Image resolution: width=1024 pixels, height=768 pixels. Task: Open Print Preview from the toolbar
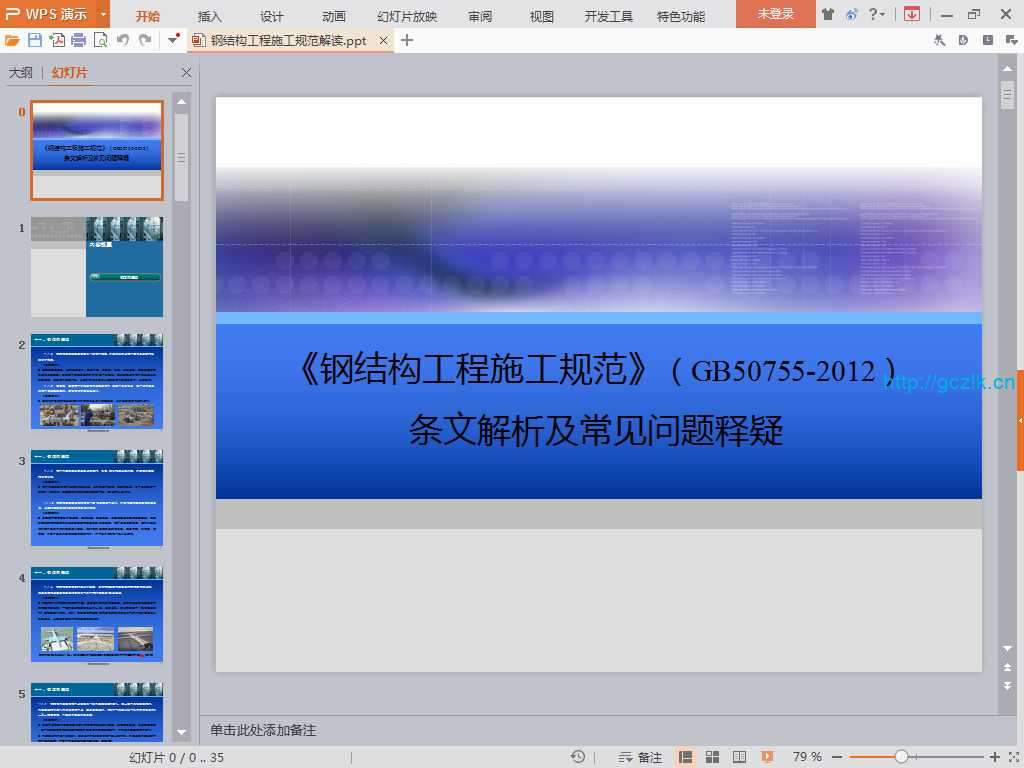click(x=100, y=40)
